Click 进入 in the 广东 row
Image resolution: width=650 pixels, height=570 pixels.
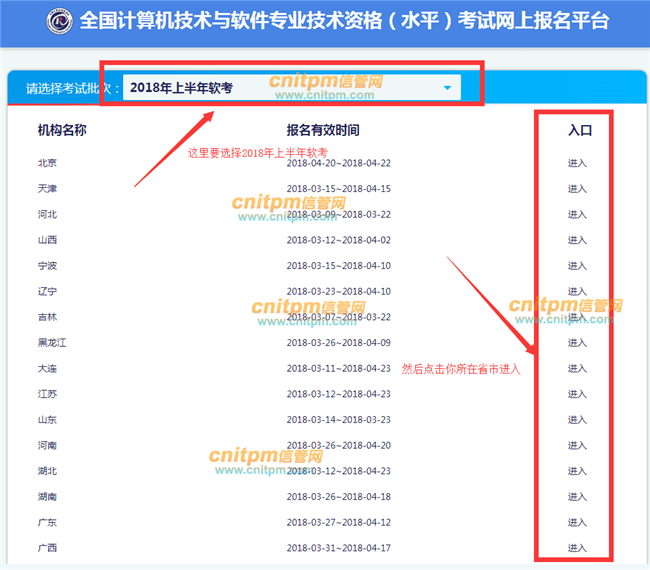coord(577,523)
